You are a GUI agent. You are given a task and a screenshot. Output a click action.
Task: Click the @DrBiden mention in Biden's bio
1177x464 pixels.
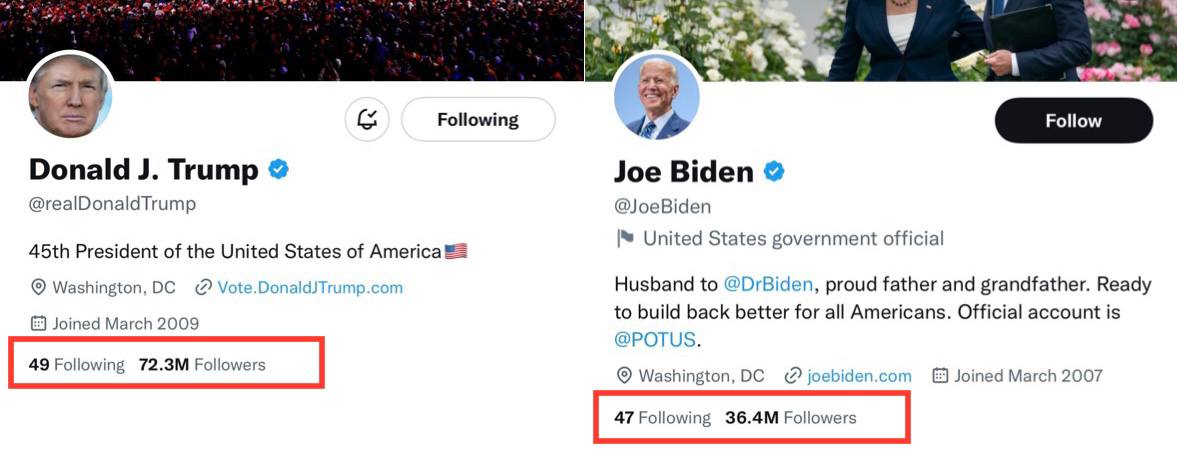click(x=768, y=284)
